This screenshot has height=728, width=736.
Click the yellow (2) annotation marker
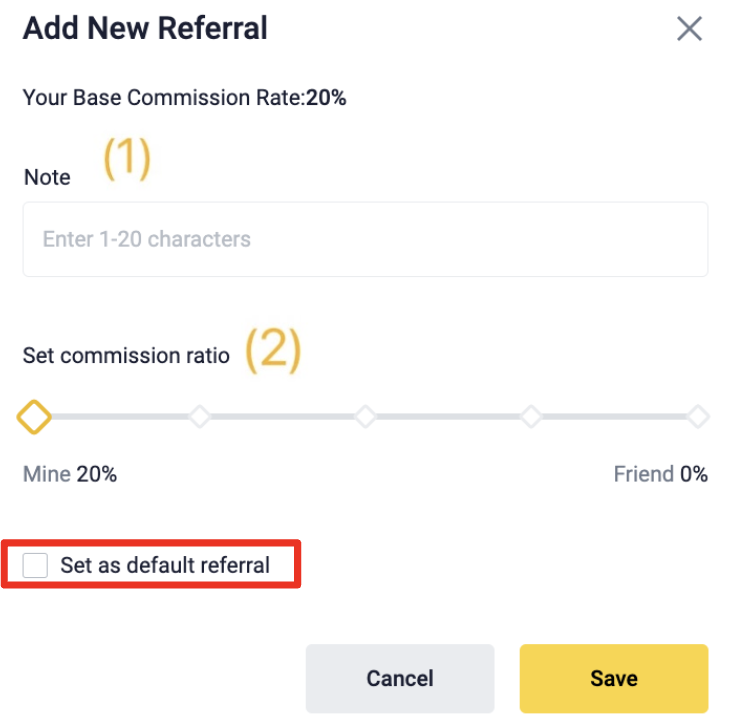click(x=273, y=351)
